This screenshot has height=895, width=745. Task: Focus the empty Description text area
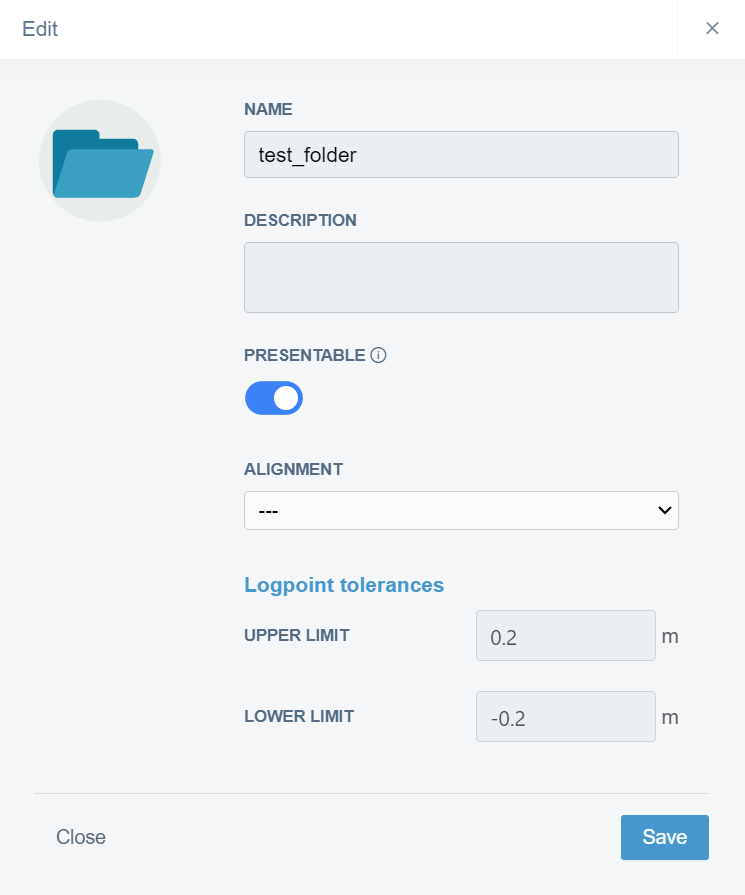click(460, 277)
